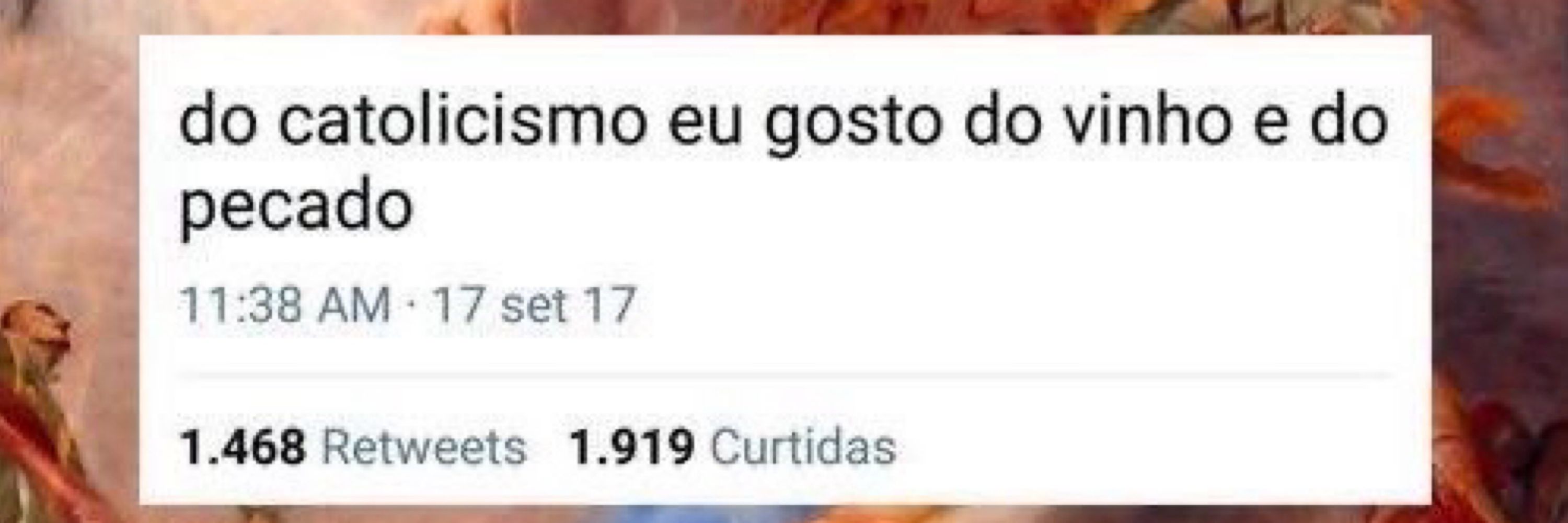Click the 11:38 AM timestamp

[x=285, y=304]
